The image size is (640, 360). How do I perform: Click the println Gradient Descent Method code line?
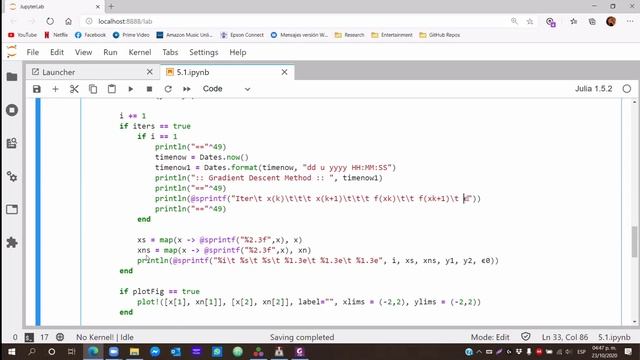[269, 178]
